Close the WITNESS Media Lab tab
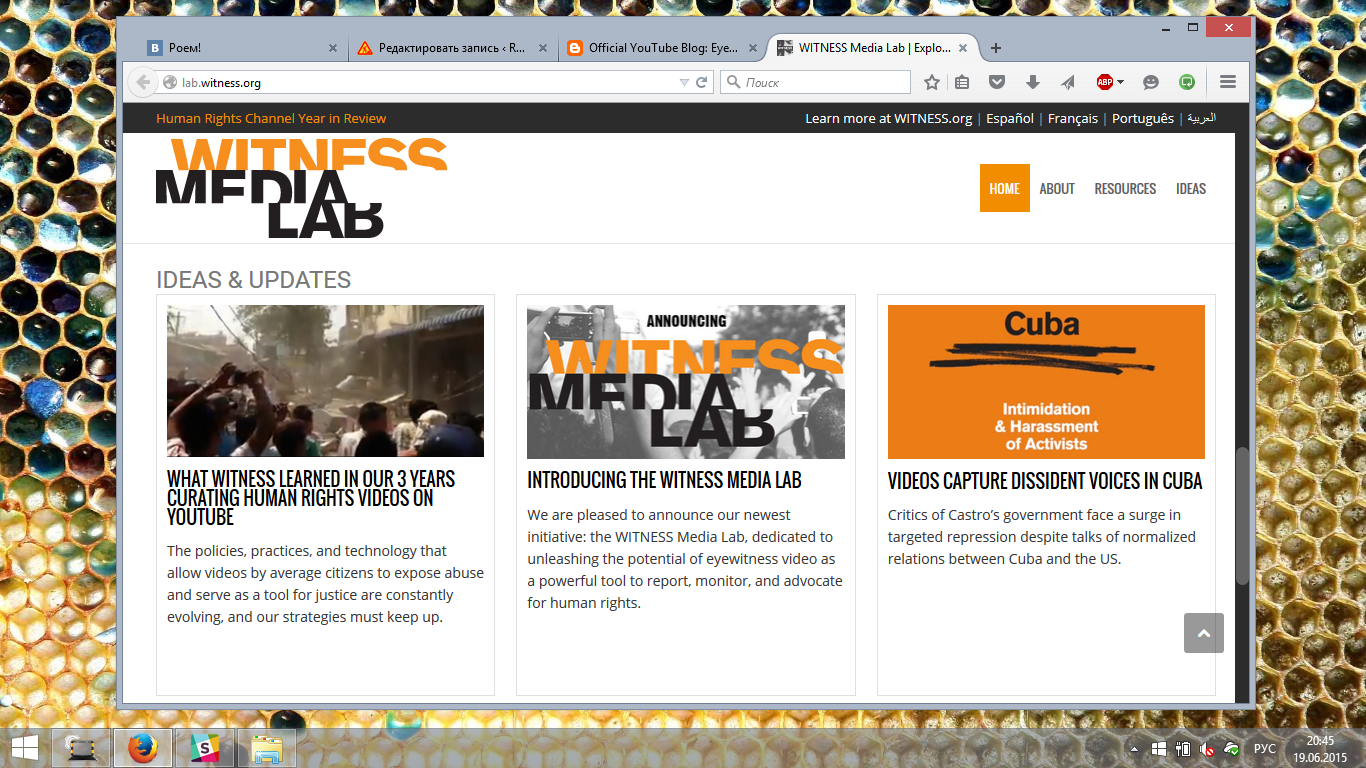1366x768 pixels. pos(963,48)
